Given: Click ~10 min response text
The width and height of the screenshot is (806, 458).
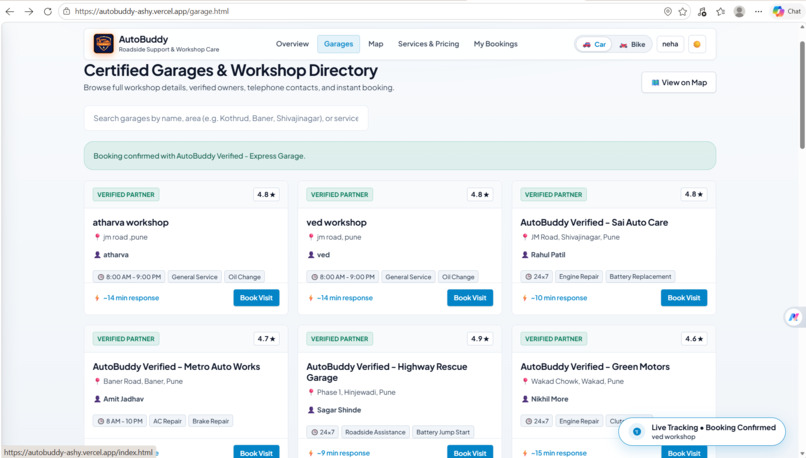Looking at the screenshot, I should (x=559, y=298).
